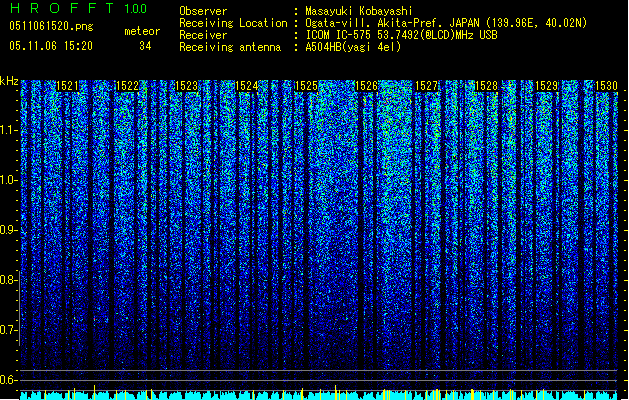The height and width of the screenshot is (400, 629).
Task: Click the 1524 time marker
Action: pos(247,86)
